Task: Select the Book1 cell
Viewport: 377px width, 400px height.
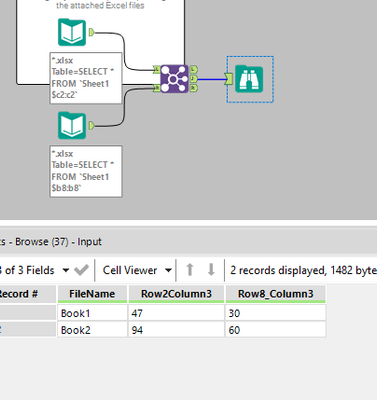Action: click(92, 313)
